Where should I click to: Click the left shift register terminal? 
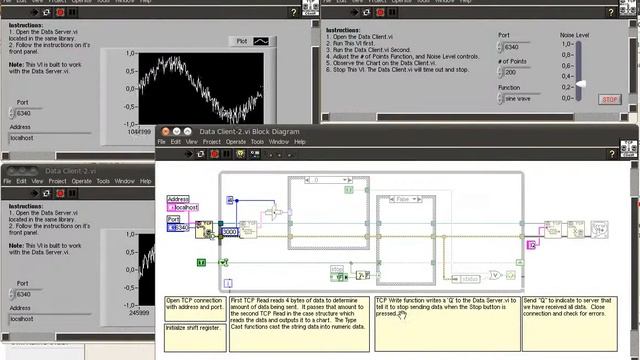(222, 262)
